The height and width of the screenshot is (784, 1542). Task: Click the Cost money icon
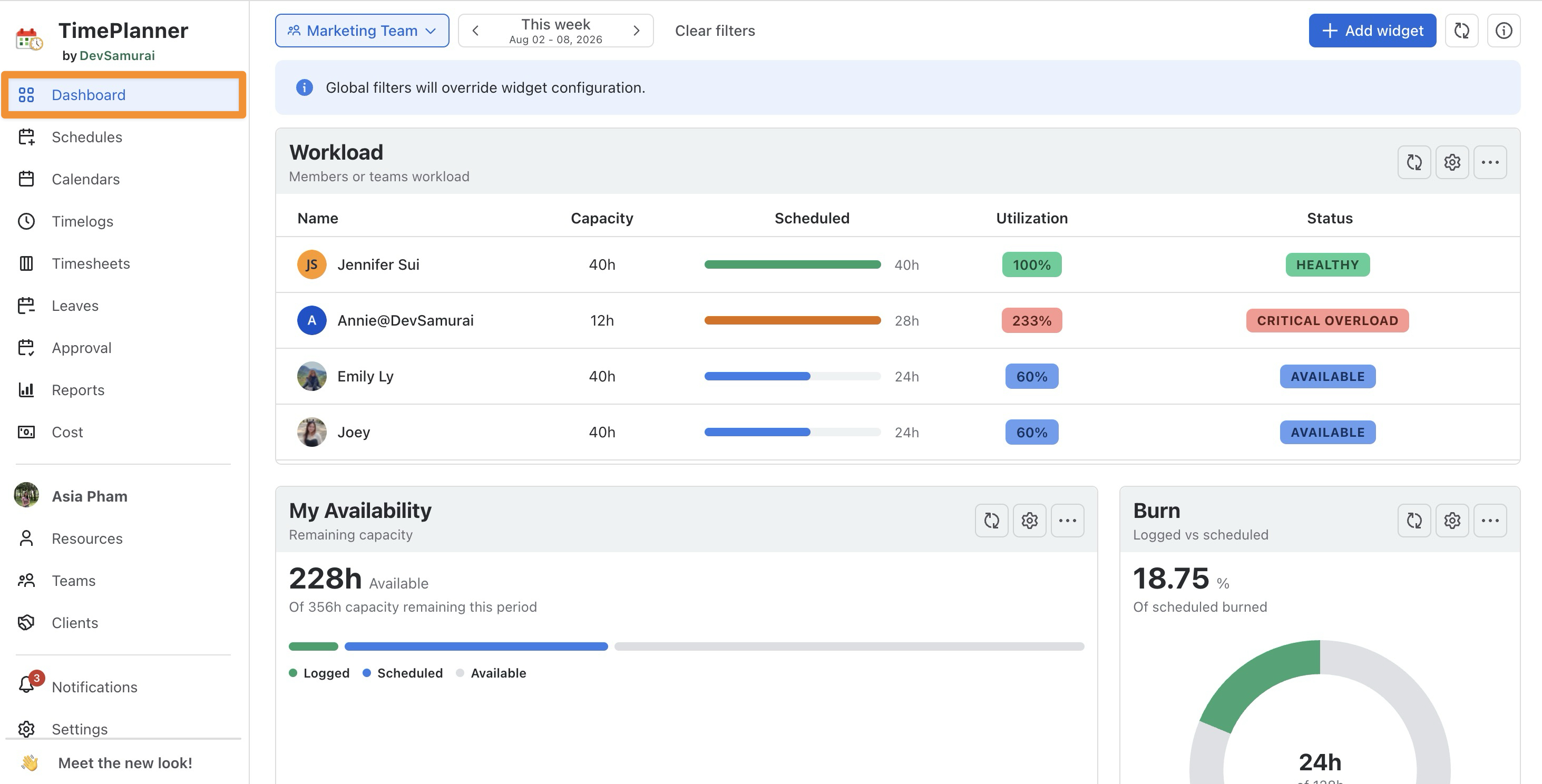tap(26, 432)
